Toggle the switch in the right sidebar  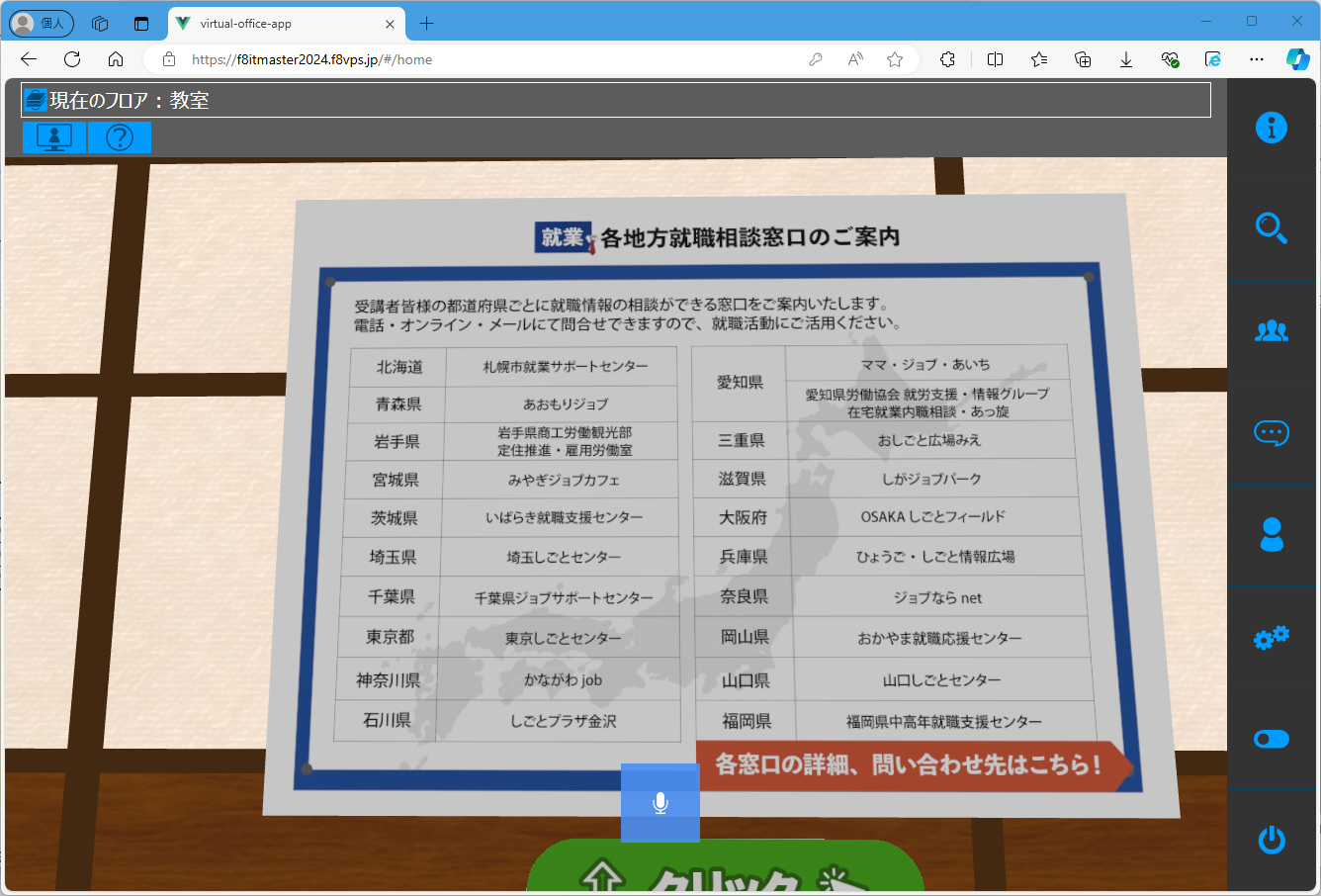coord(1272,739)
